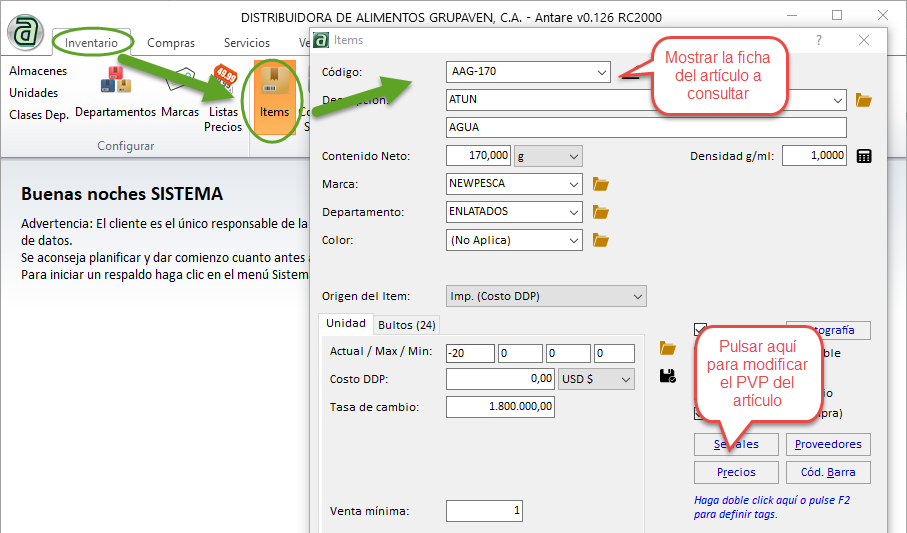
Task: Click the folder icon next to Color
Action: tap(601, 240)
